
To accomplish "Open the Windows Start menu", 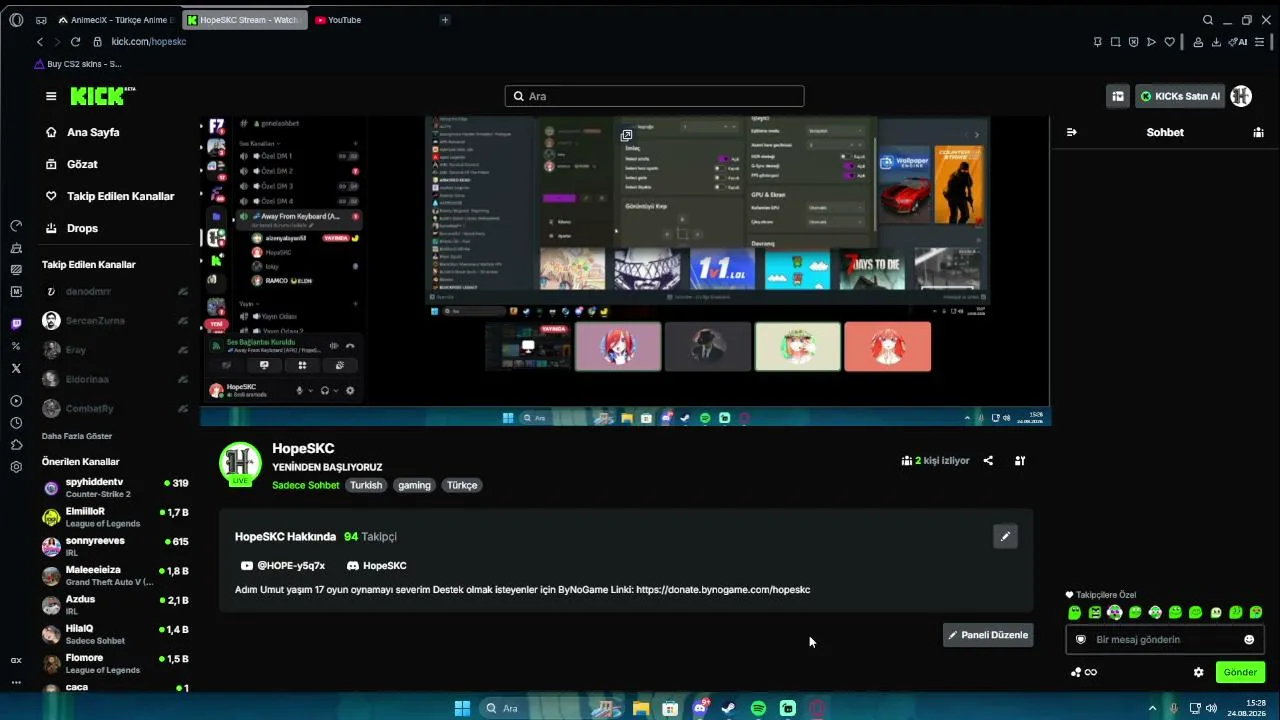I will (x=462, y=708).
